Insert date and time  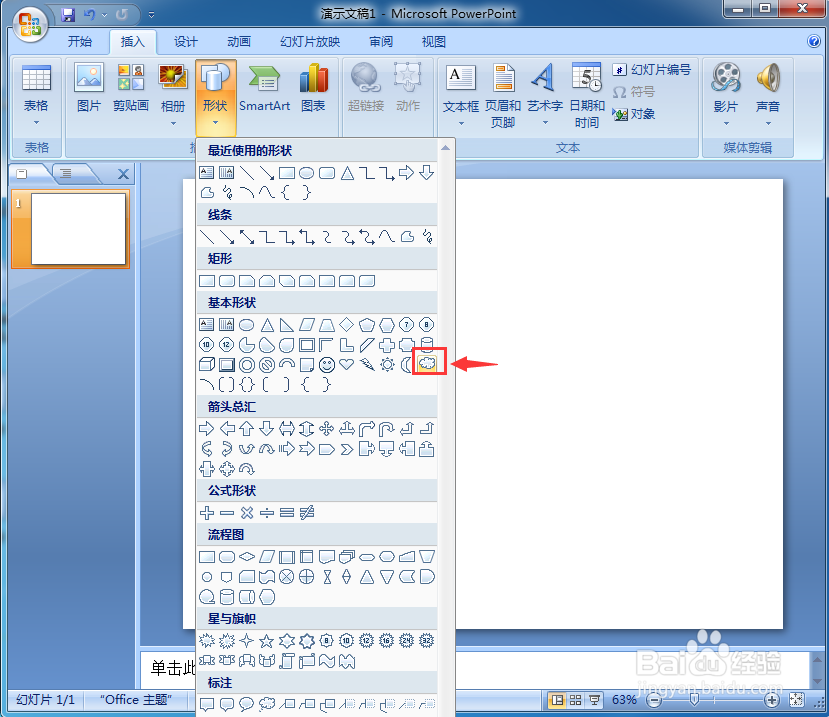coord(587,95)
